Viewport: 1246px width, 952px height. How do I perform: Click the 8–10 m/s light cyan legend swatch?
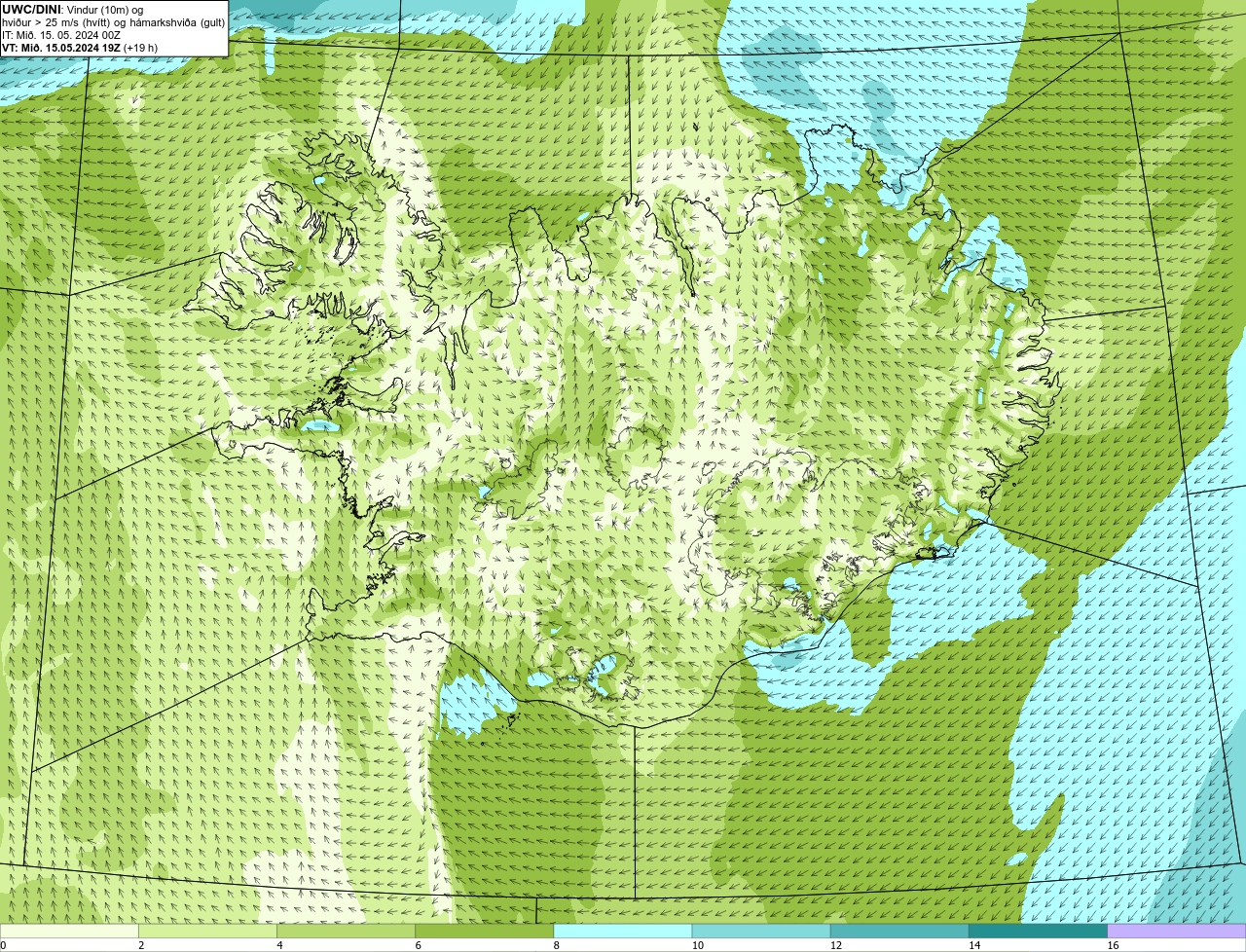coord(623,931)
